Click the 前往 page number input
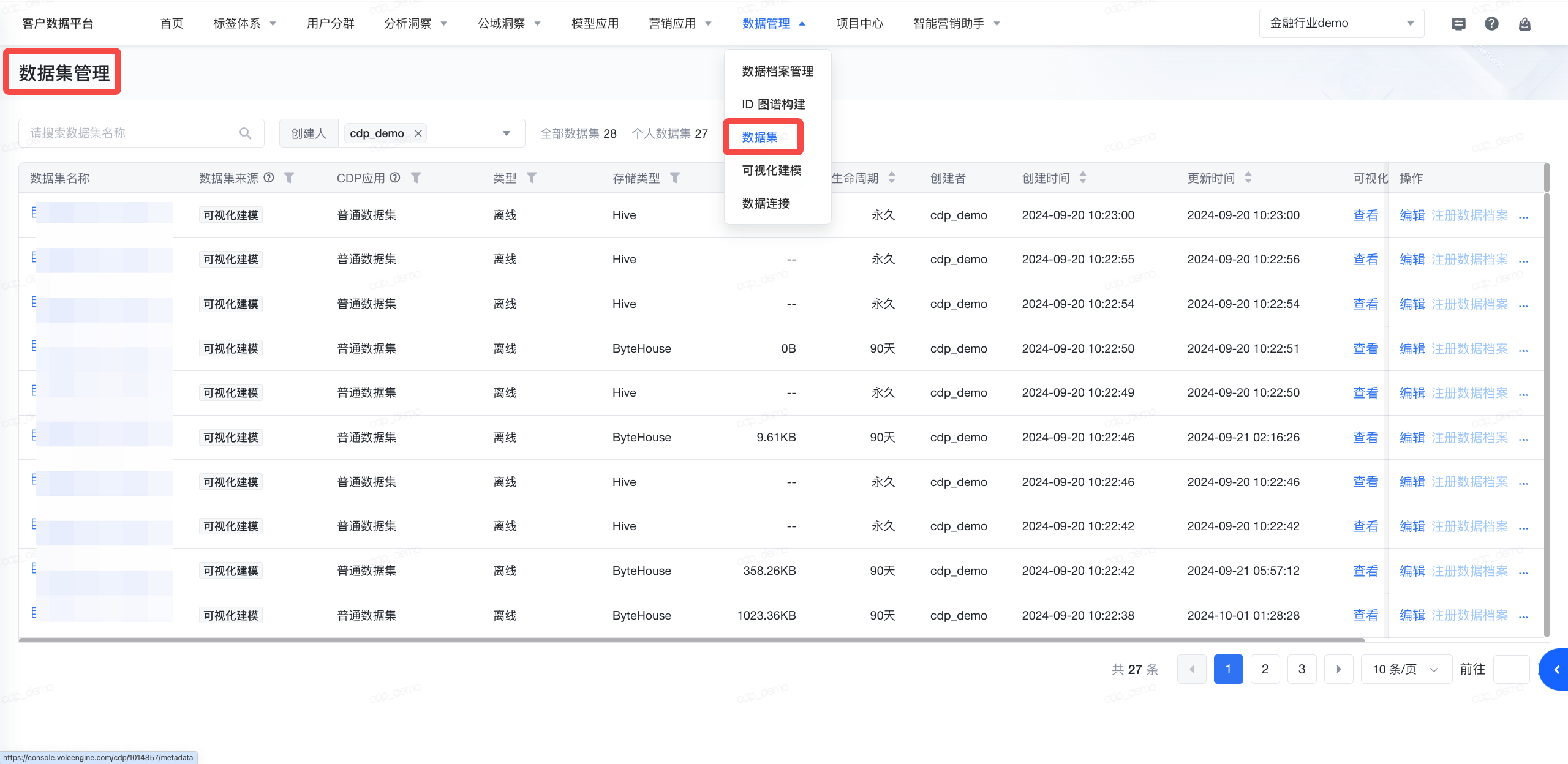Image resolution: width=1568 pixels, height=764 pixels. (x=1512, y=669)
